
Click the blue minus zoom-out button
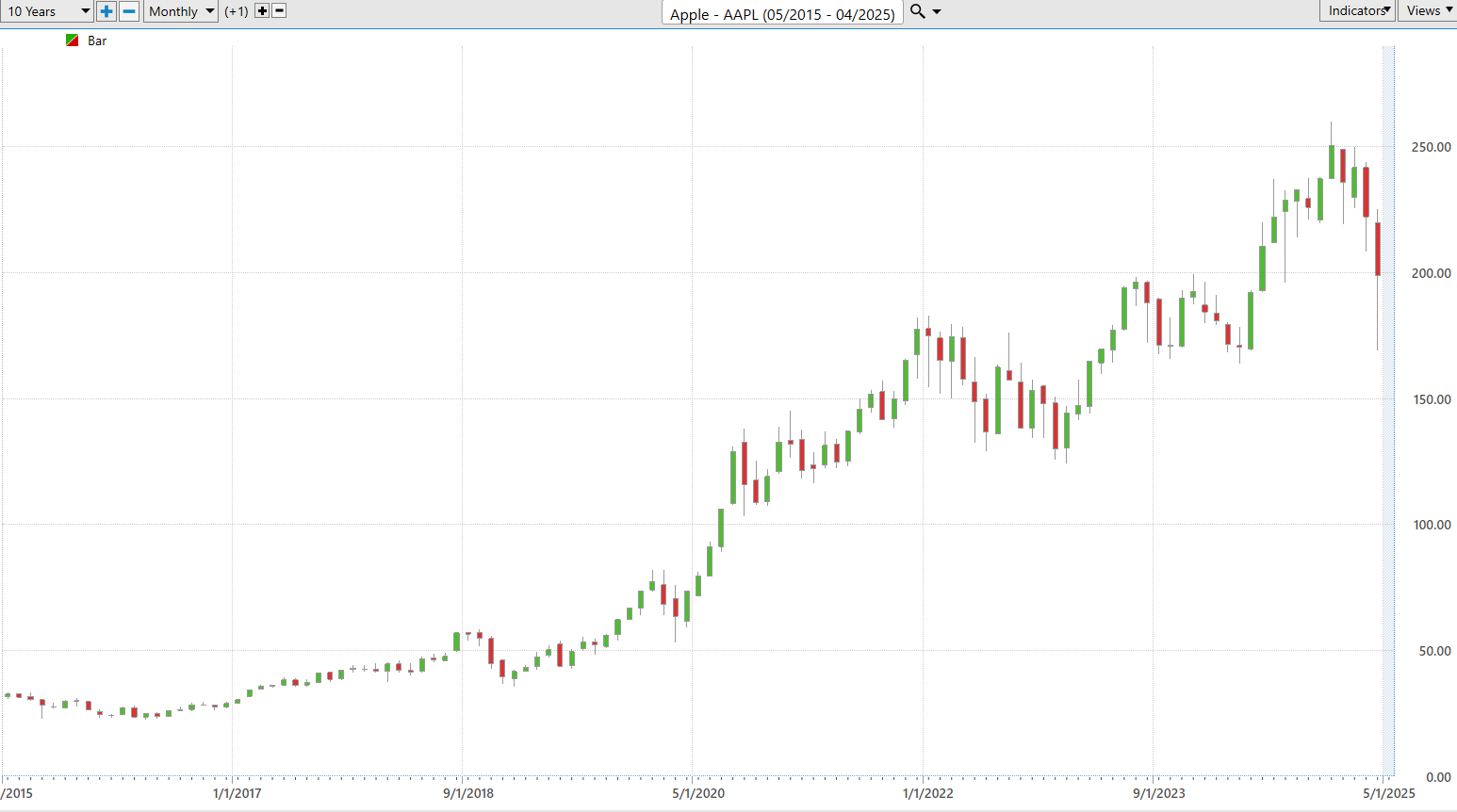[x=129, y=11]
